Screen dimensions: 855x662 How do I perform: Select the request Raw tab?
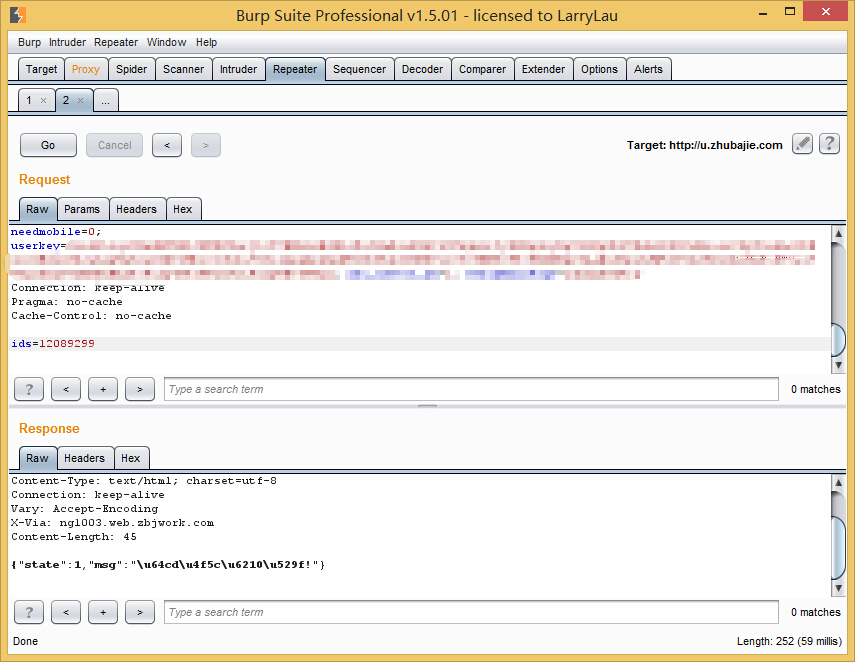coord(37,209)
